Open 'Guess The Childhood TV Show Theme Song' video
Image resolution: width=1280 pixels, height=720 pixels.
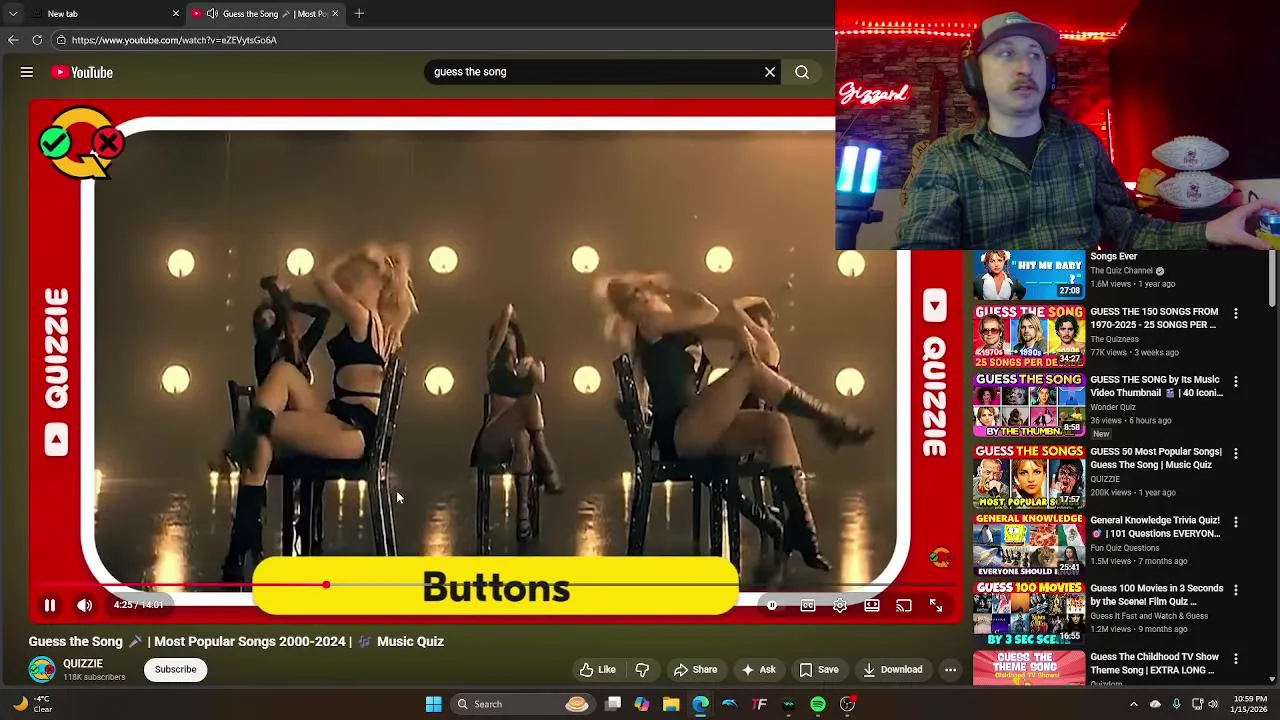click(x=1154, y=664)
